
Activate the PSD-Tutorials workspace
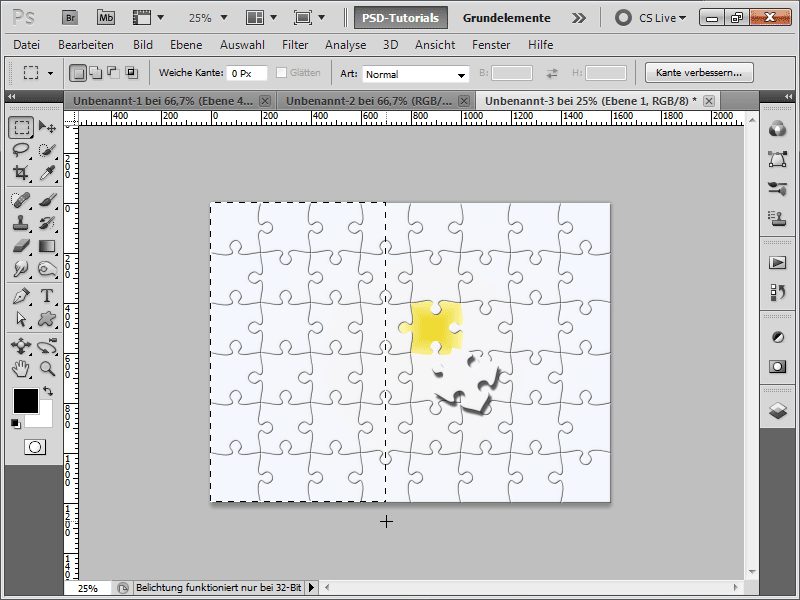(401, 18)
